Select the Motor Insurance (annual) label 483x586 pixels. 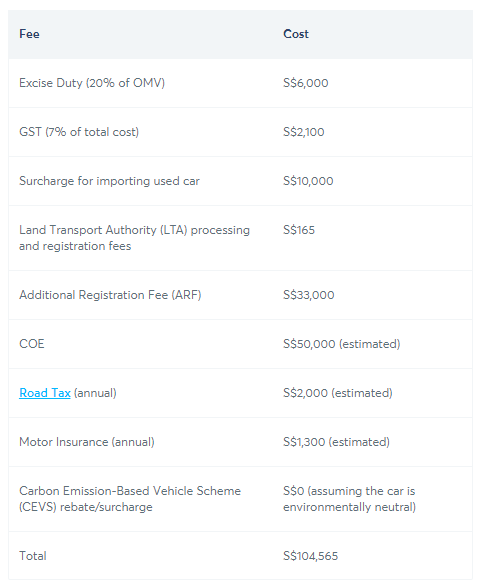87,442
